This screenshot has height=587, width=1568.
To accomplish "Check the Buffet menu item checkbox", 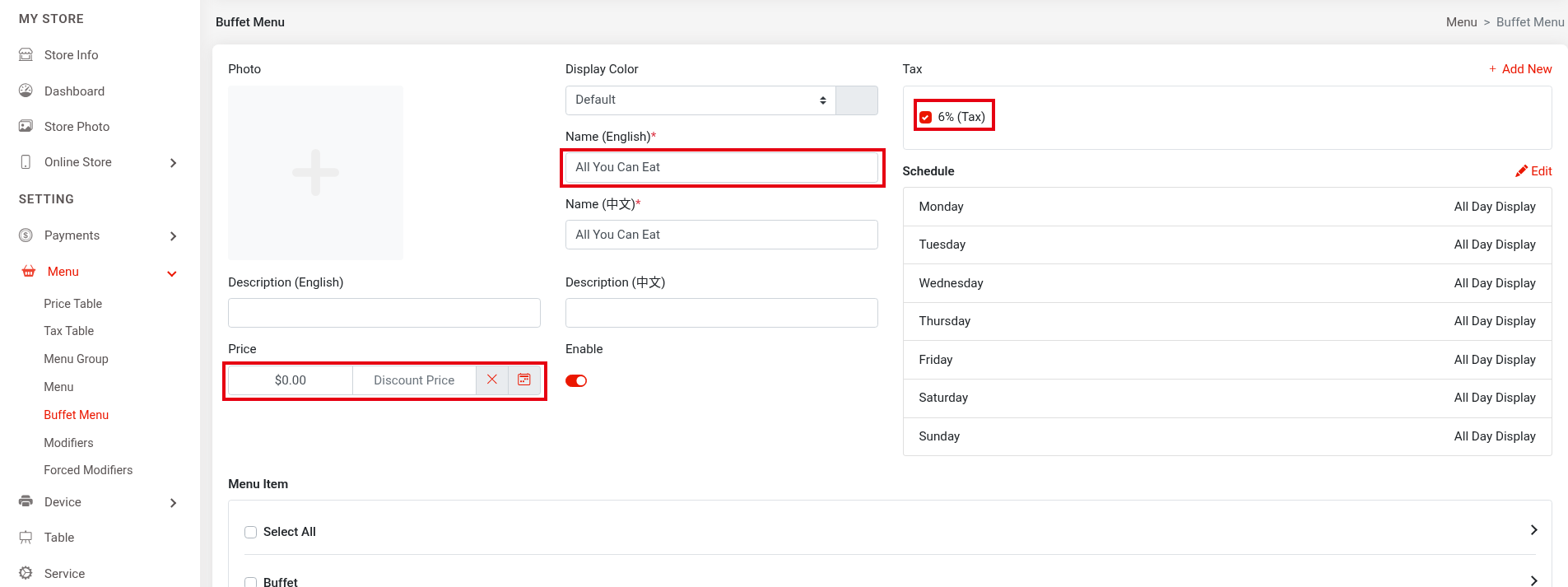I will (x=251, y=582).
